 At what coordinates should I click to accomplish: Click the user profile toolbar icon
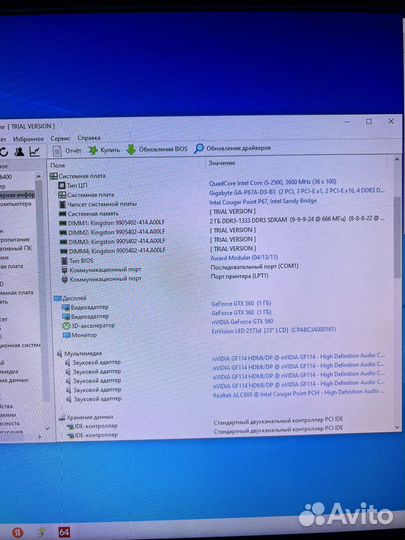tap(19, 151)
